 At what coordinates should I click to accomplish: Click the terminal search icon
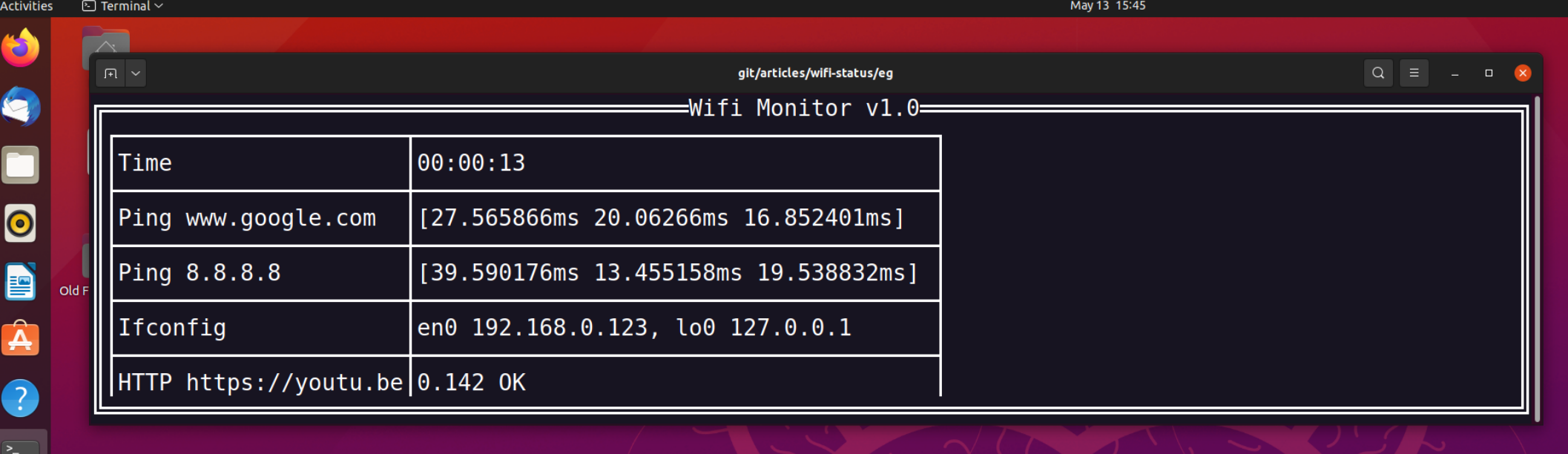coord(1378,73)
